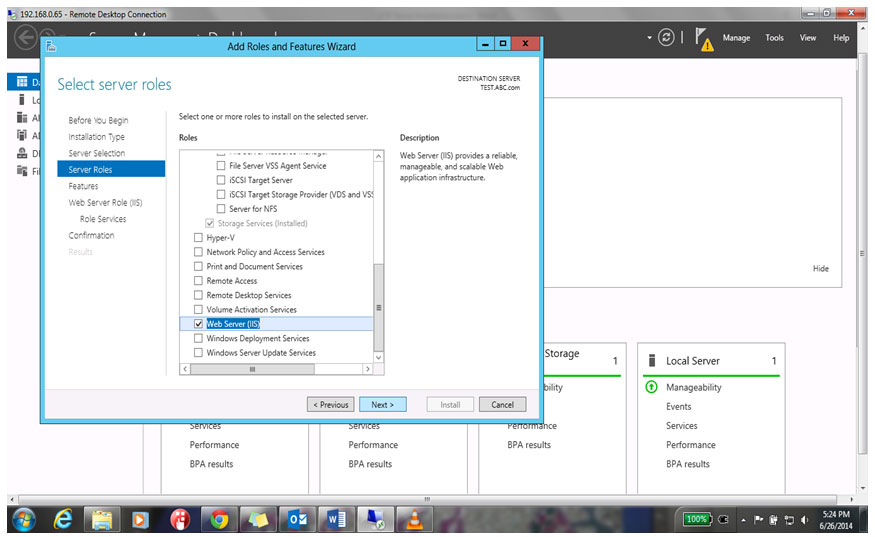This screenshot has width=875, height=537.
Task: Select the Local Server sidebar icon
Action: pyautogui.click(x=22, y=100)
